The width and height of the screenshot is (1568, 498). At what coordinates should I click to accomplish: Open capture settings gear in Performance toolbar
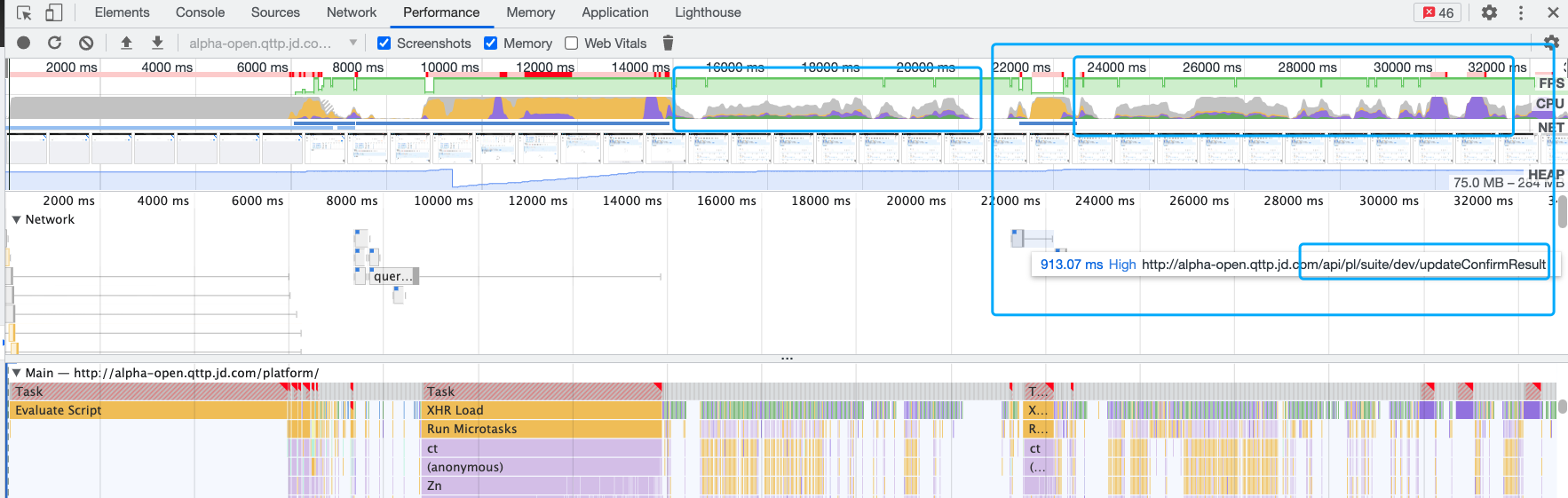pyautogui.click(x=1551, y=41)
